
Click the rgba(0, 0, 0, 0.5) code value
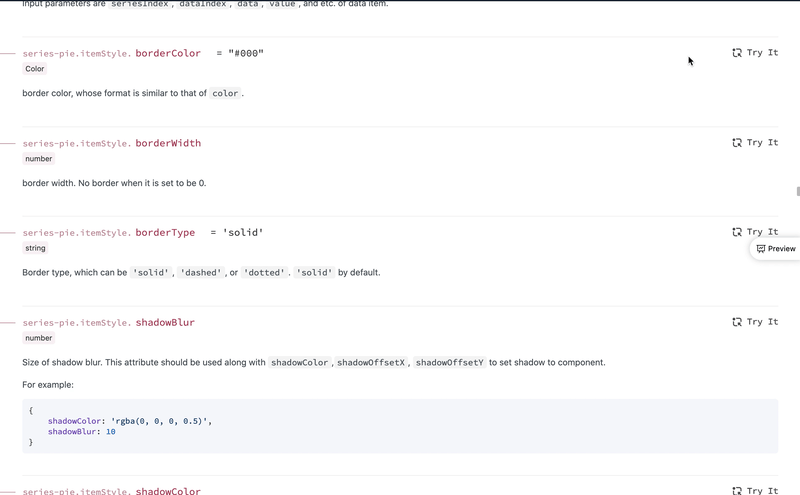pos(159,421)
